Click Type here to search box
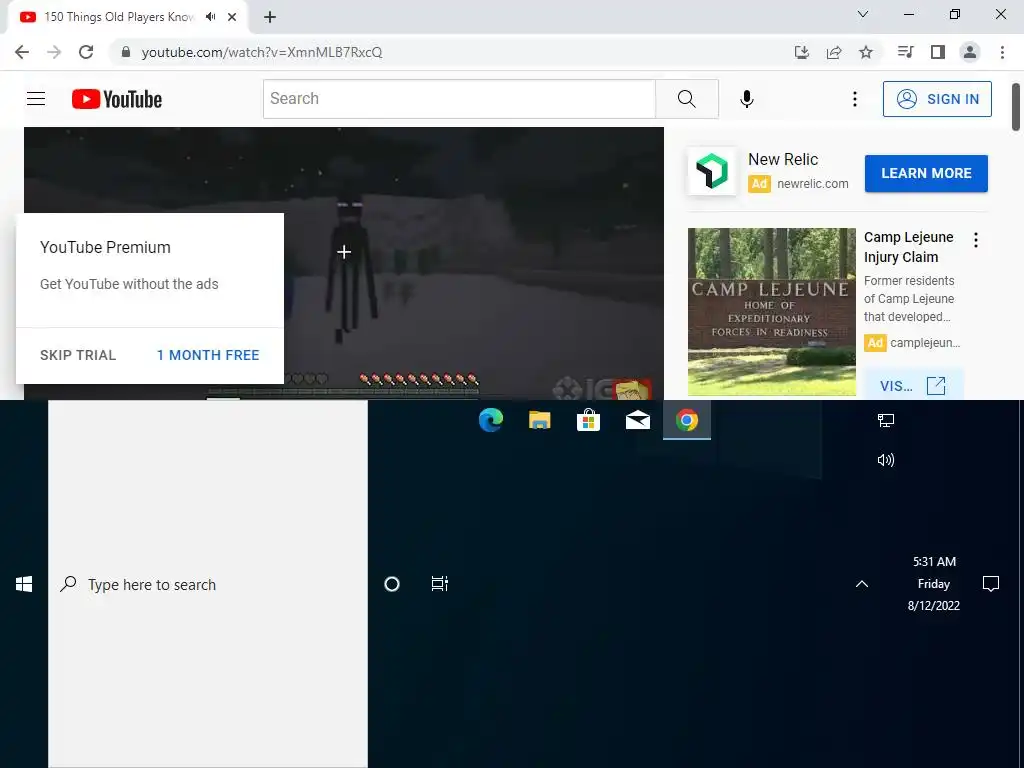 pyautogui.click(x=208, y=584)
